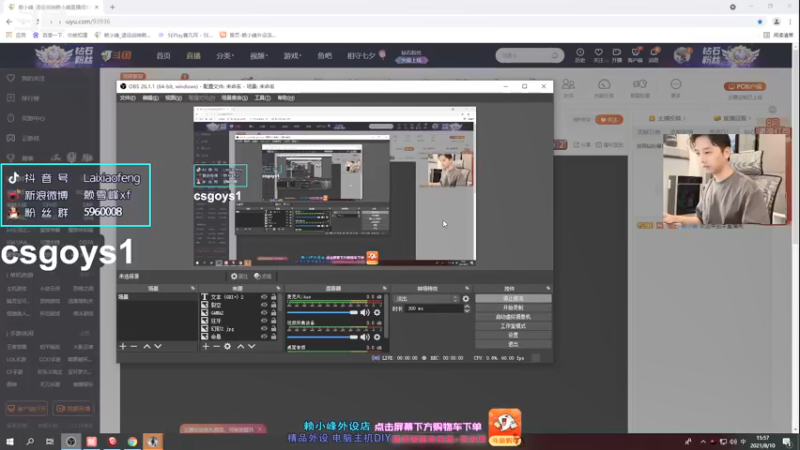Open the scene transition properties gear

(466, 299)
